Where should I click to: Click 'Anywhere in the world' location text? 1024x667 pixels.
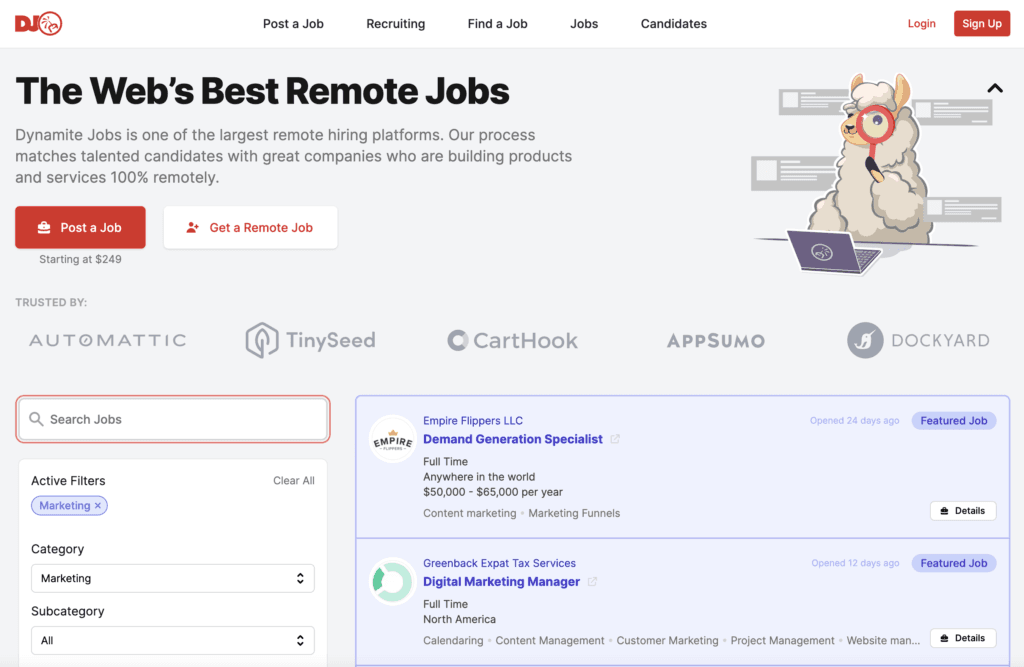pyautogui.click(x=479, y=477)
